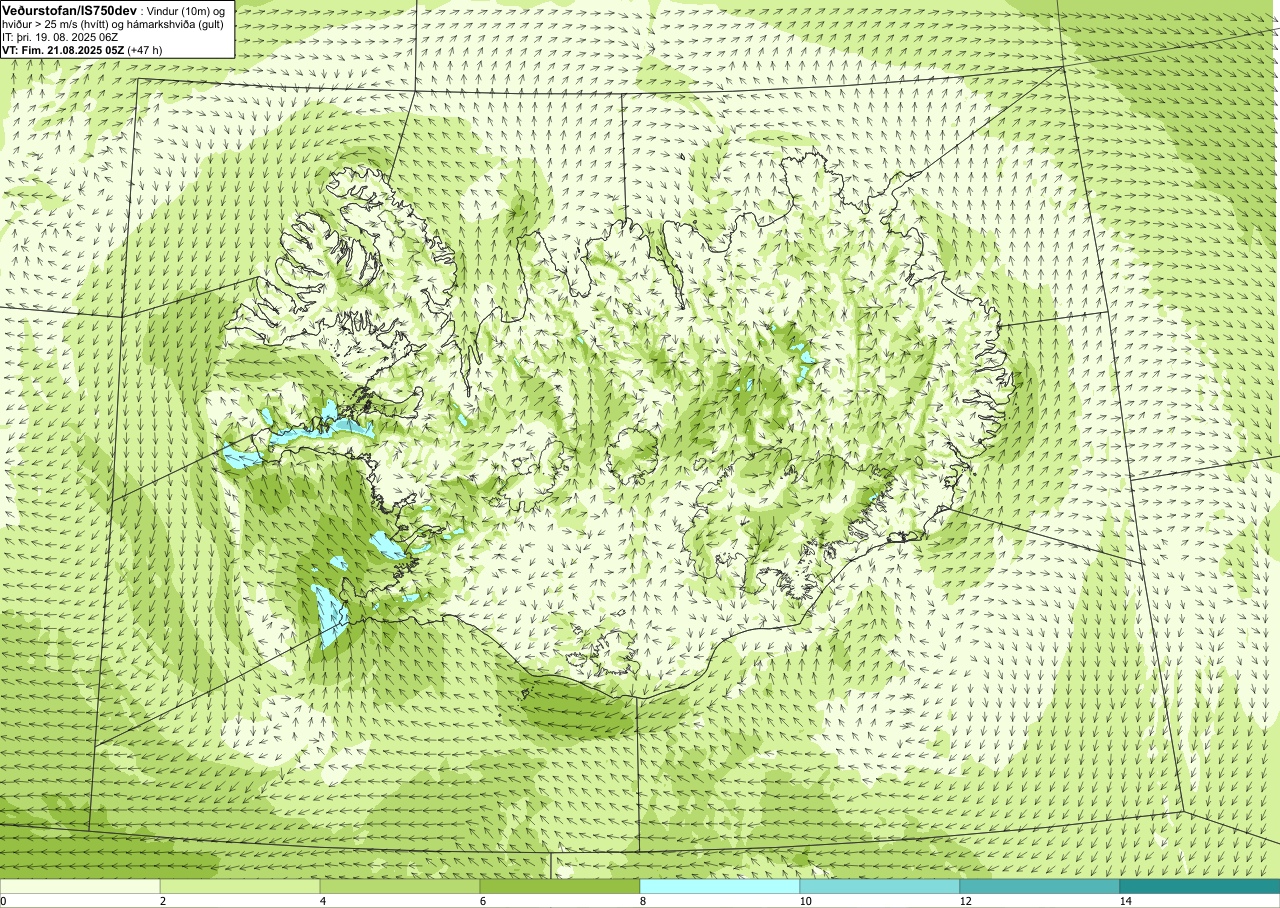Click the legend scale value "10"
Viewport: 1280px width, 908px height.
coord(806,901)
